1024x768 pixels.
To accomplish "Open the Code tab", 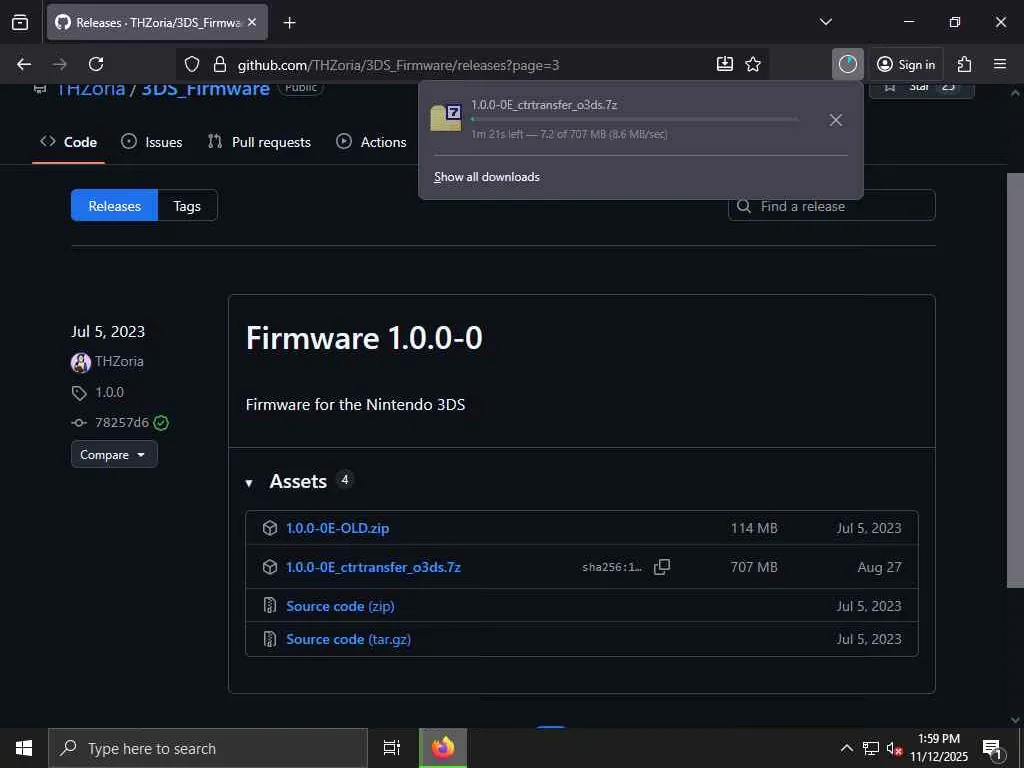I will pos(69,142).
